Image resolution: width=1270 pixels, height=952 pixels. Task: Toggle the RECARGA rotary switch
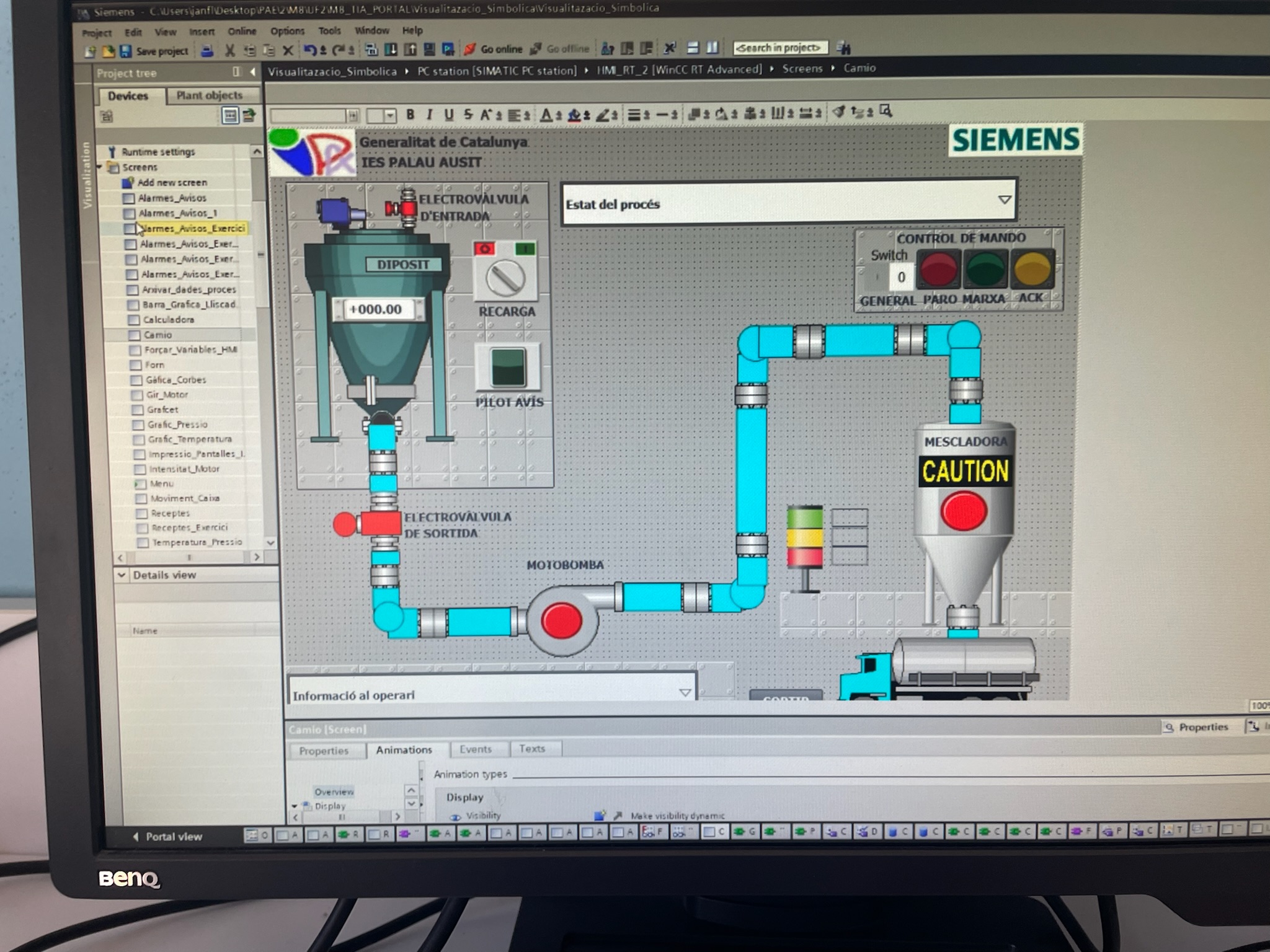coord(505,277)
